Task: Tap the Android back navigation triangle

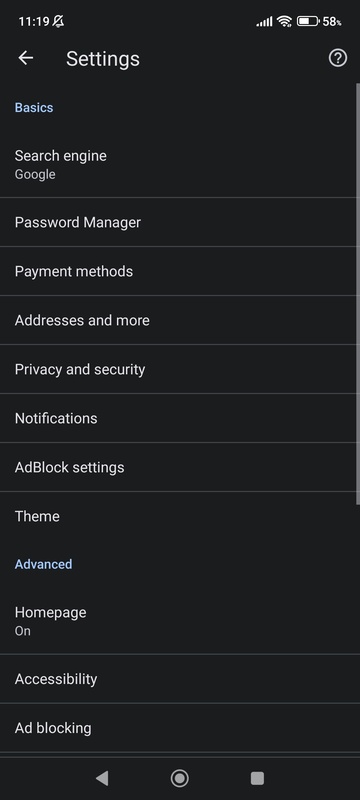Action: point(102,778)
